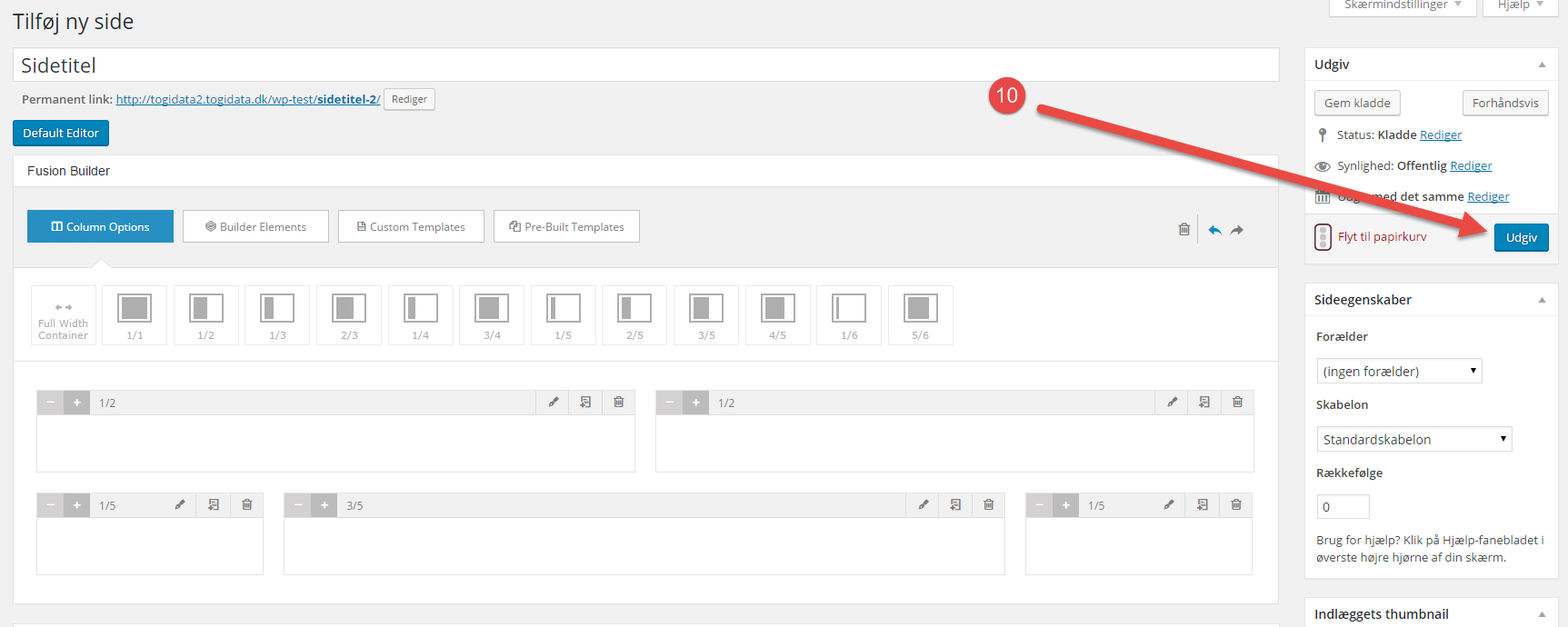Save the 3/5 column as template
This screenshot has width=1568, height=627.
(955, 504)
